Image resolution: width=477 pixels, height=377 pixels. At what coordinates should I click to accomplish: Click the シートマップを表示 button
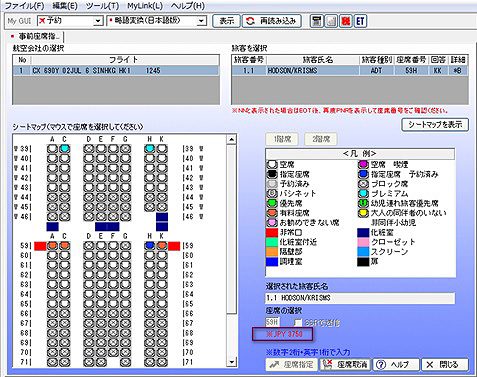(x=435, y=125)
